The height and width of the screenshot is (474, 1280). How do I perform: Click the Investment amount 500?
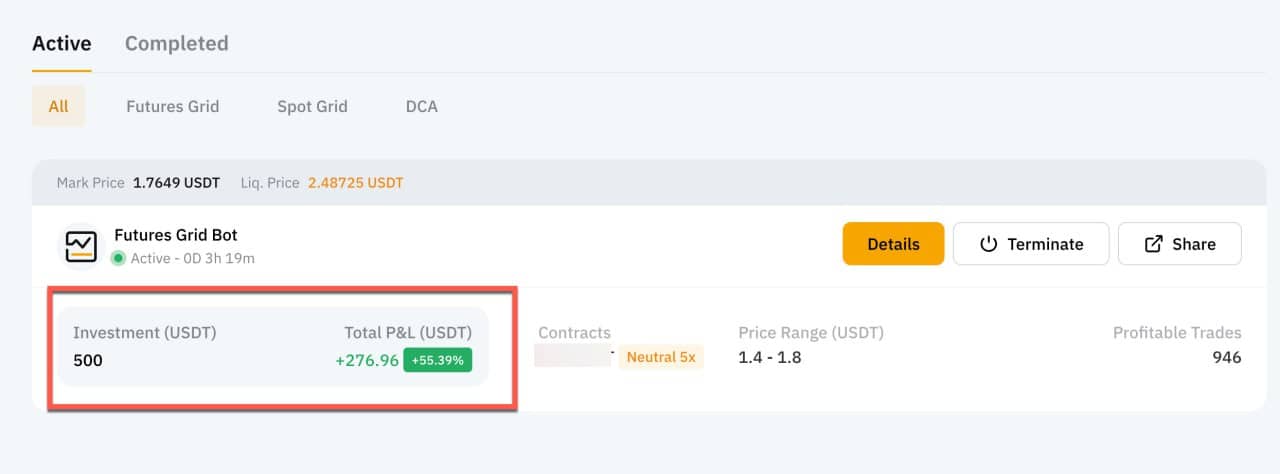click(88, 360)
